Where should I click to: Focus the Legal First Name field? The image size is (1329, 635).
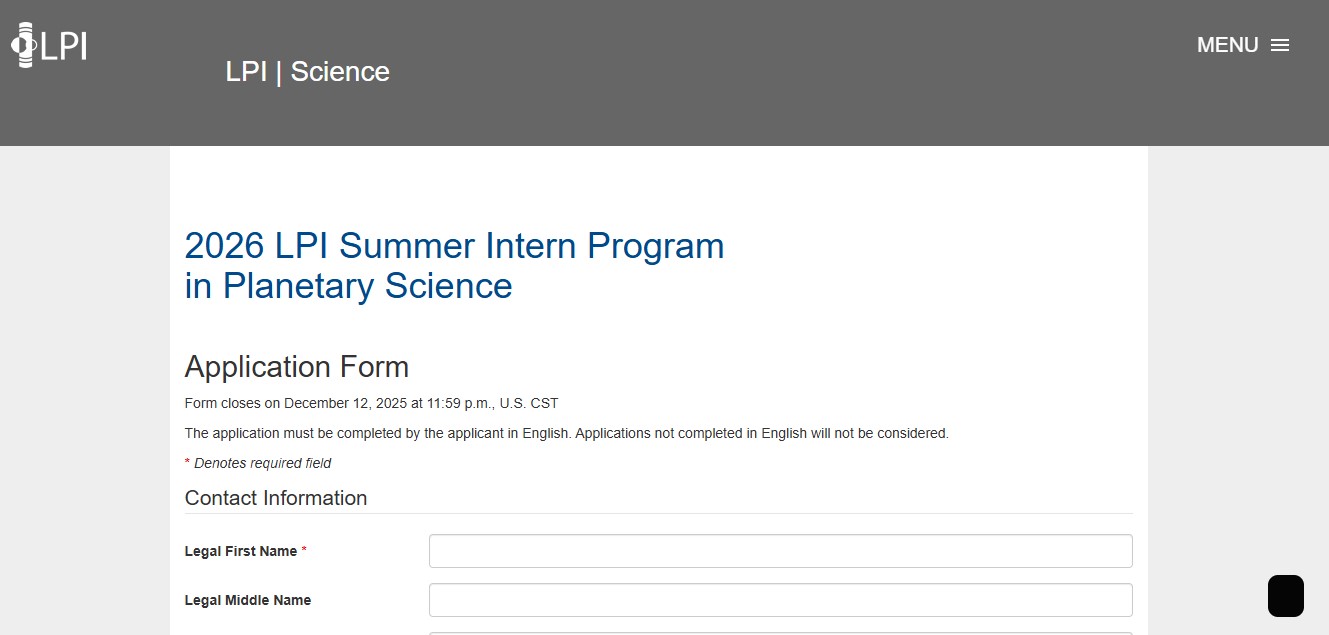tap(780, 551)
